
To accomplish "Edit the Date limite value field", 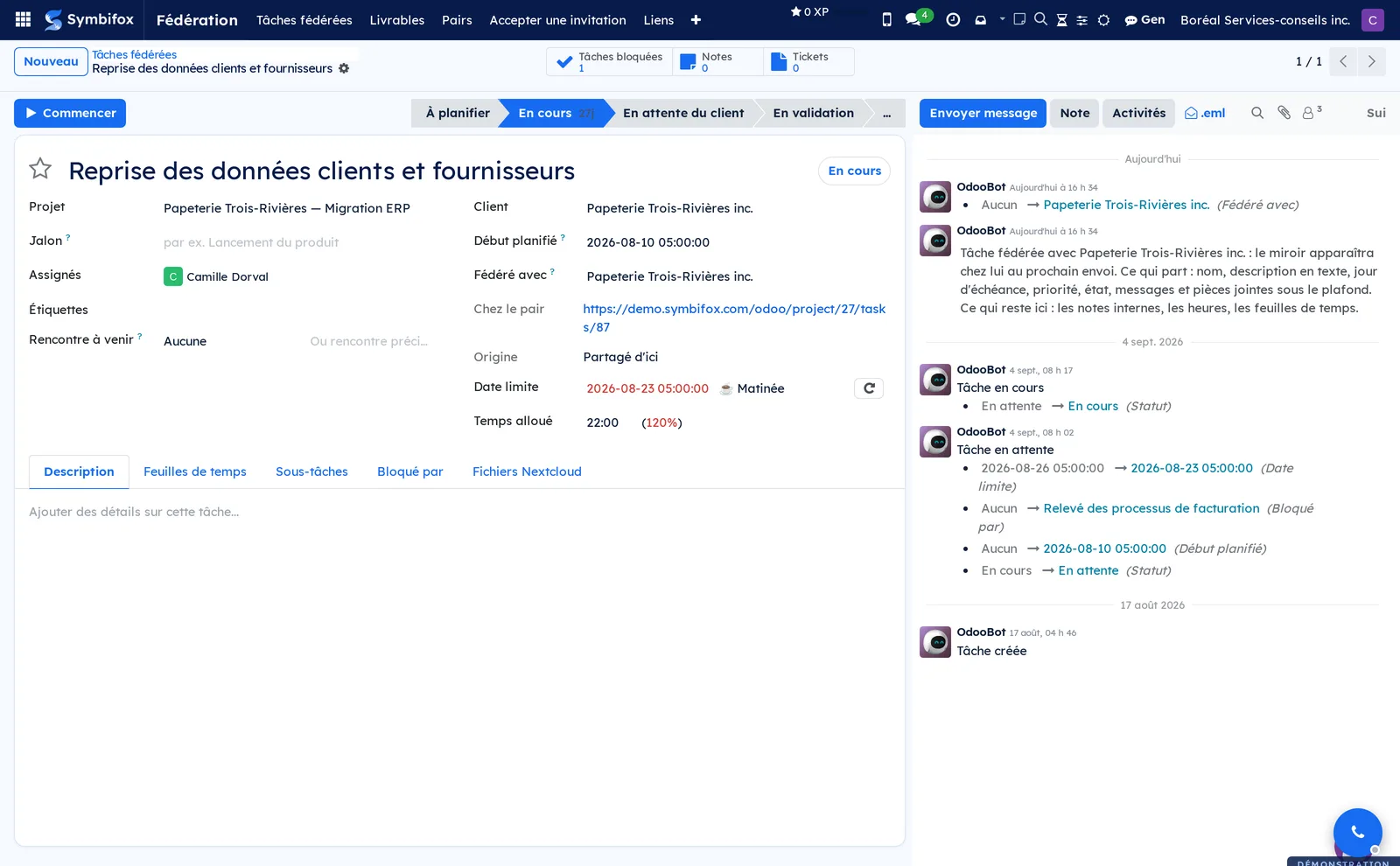I will (x=647, y=388).
